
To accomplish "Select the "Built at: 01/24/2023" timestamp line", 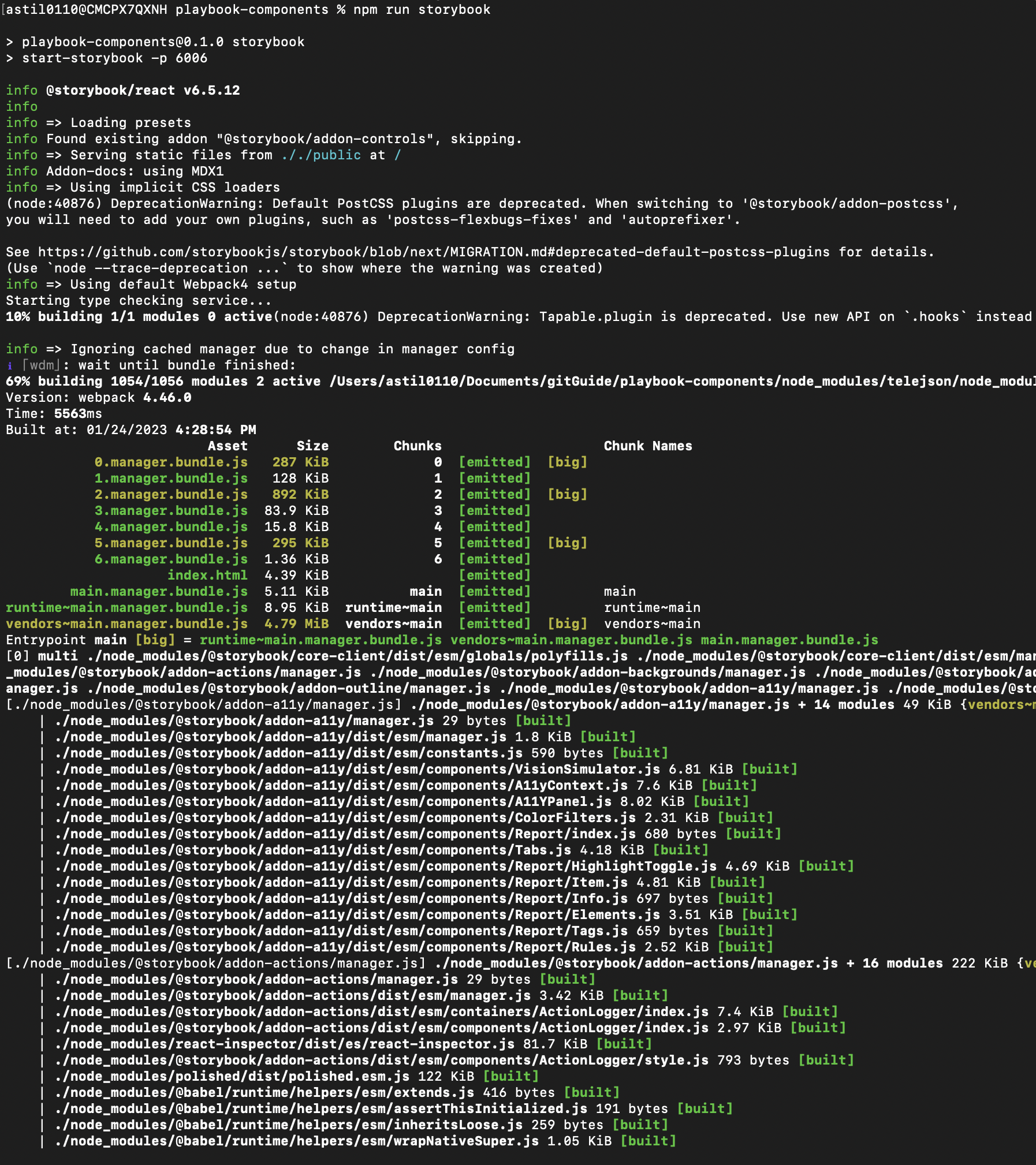I will pos(131,430).
